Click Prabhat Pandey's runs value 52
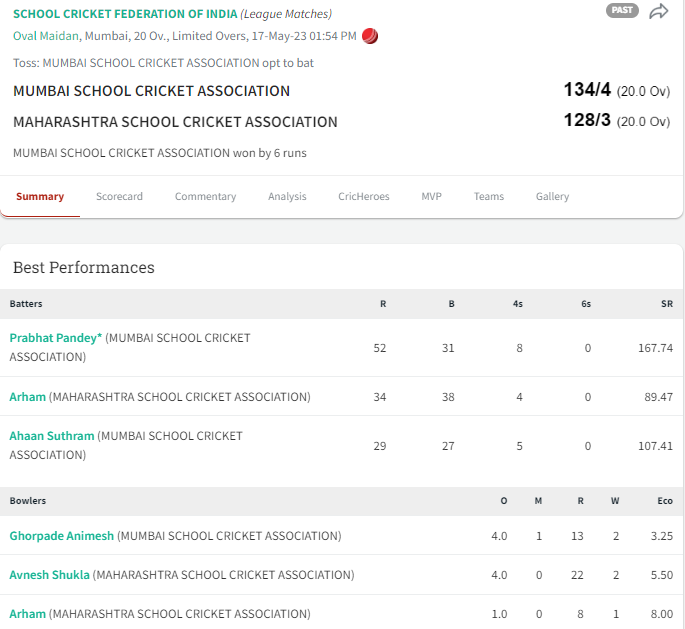 pyautogui.click(x=380, y=348)
